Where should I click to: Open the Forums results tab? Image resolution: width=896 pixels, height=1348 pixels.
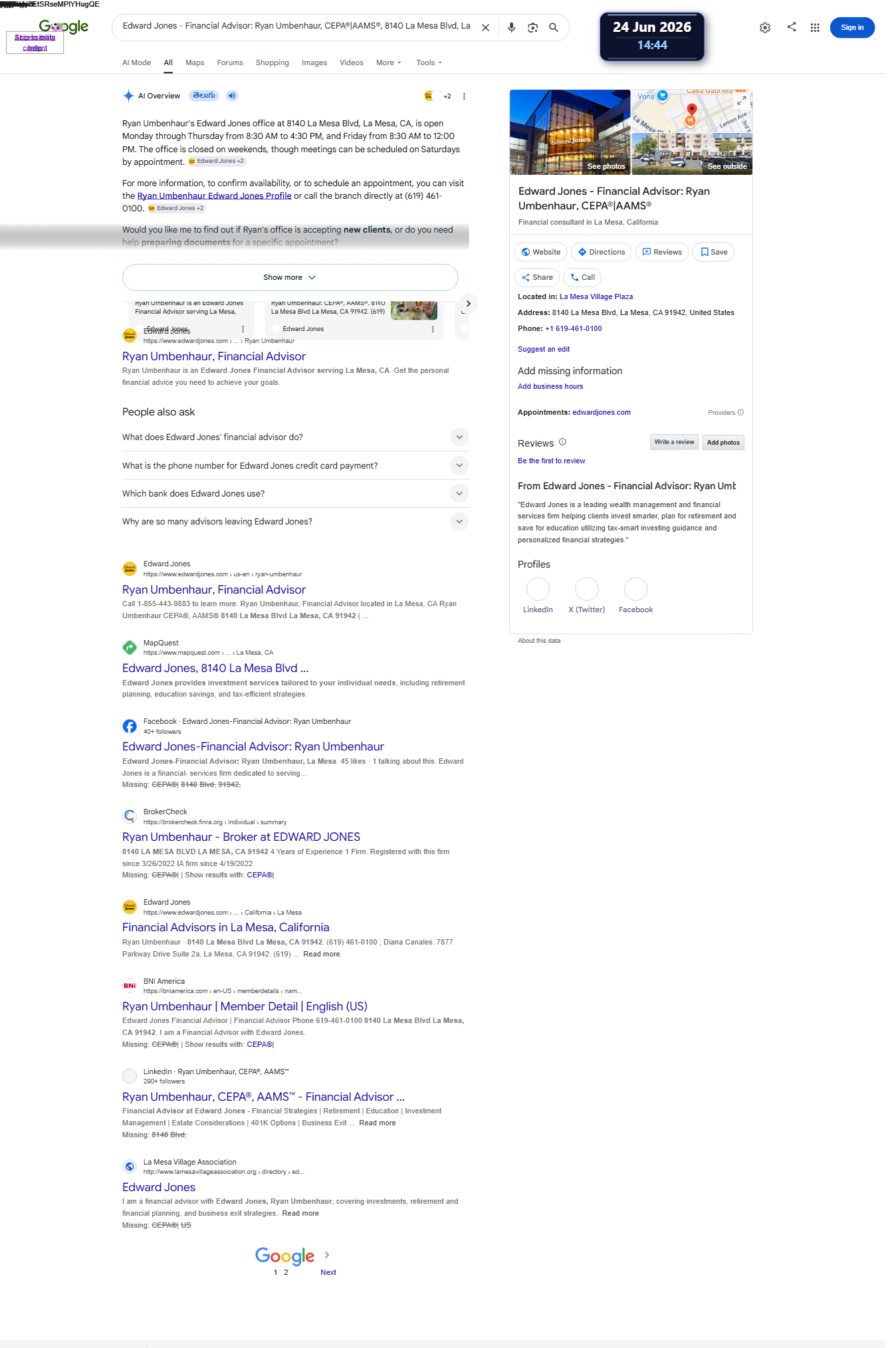point(230,63)
